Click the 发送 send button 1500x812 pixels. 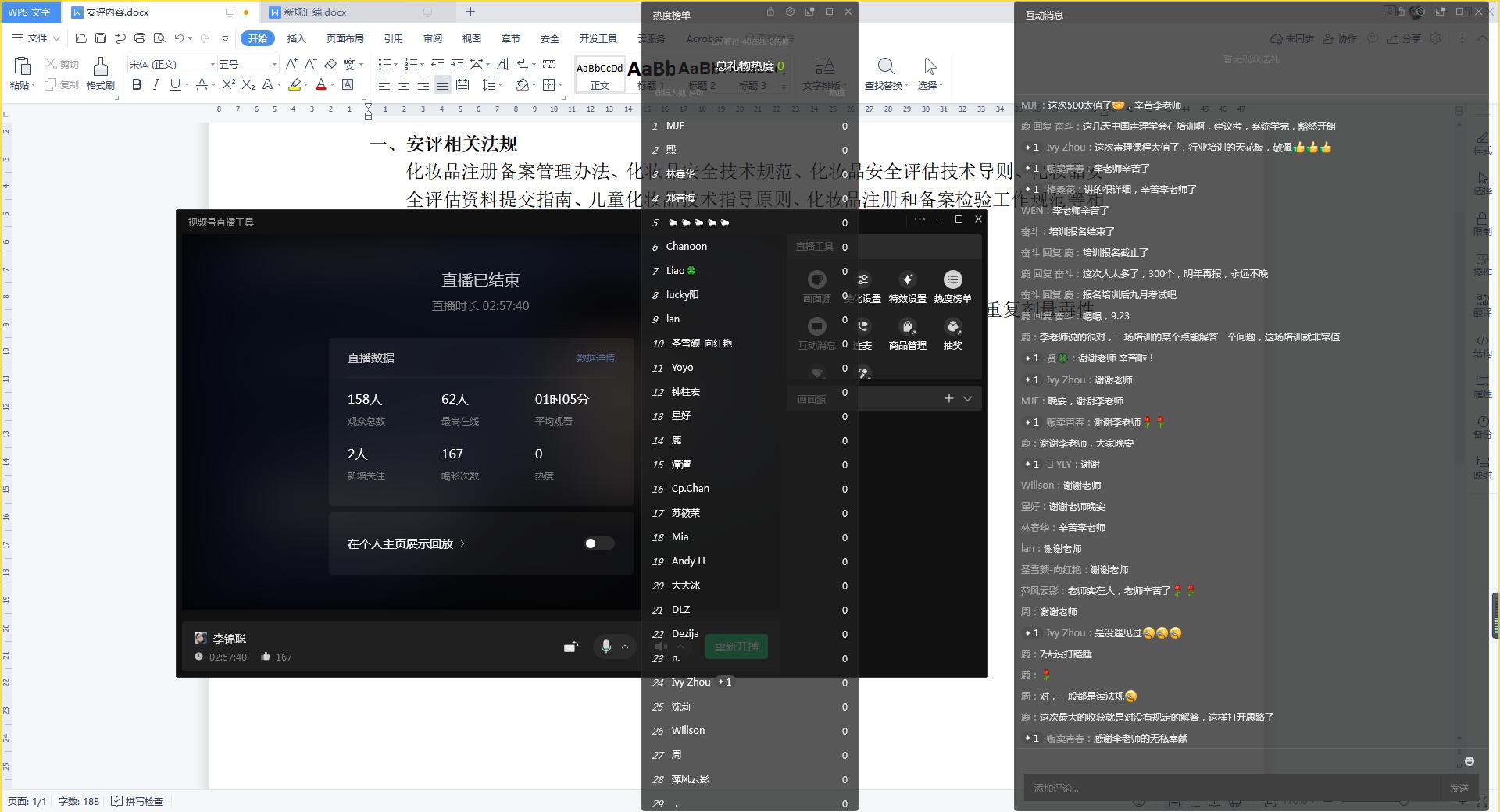(1459, 788)
